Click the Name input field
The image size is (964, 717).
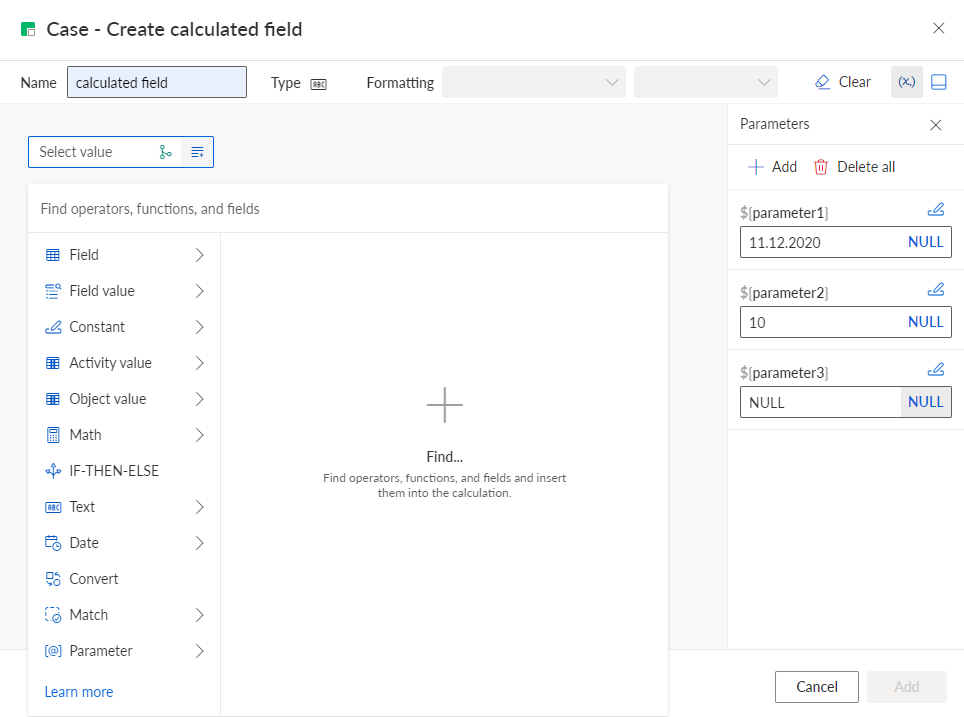(157, 82)
